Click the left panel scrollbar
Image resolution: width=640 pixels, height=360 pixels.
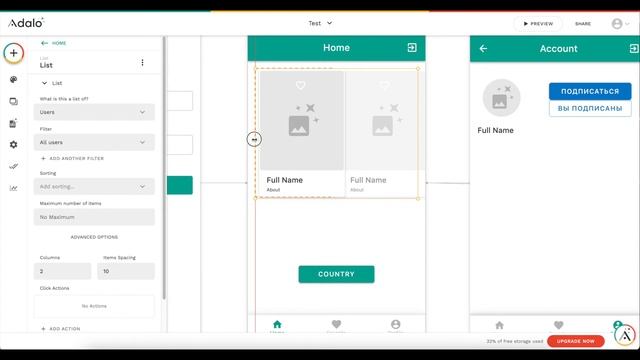coord(164,167)
